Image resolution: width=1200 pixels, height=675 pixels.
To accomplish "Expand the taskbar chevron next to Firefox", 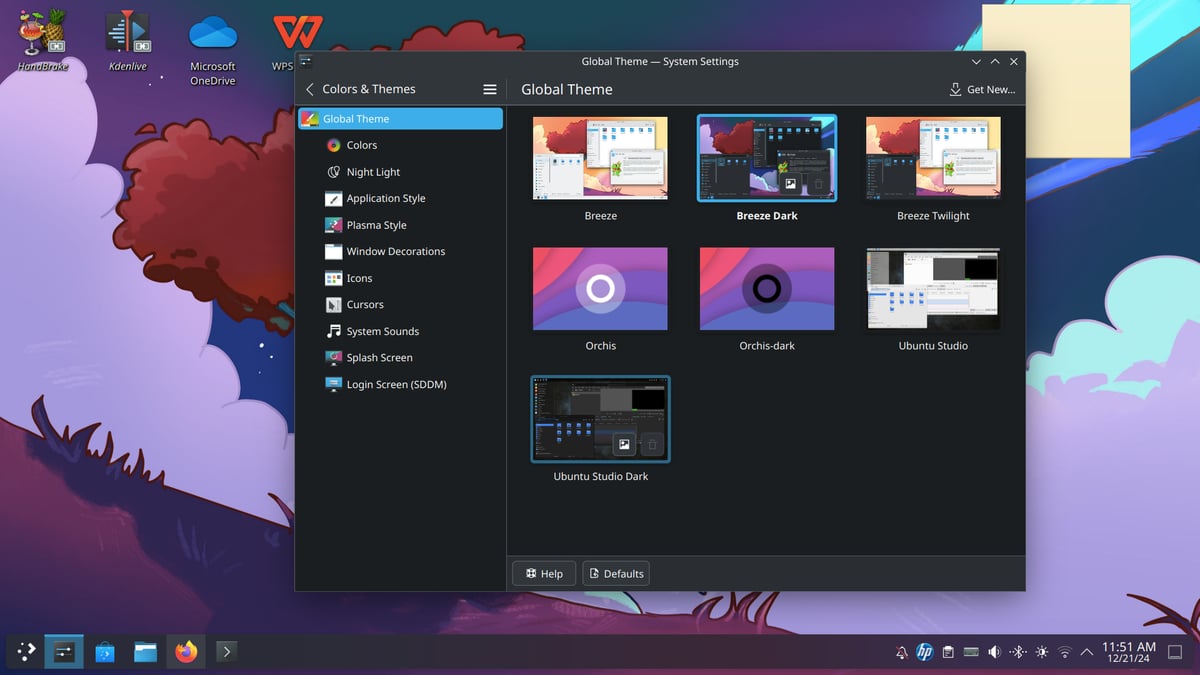I will (227, 652).
